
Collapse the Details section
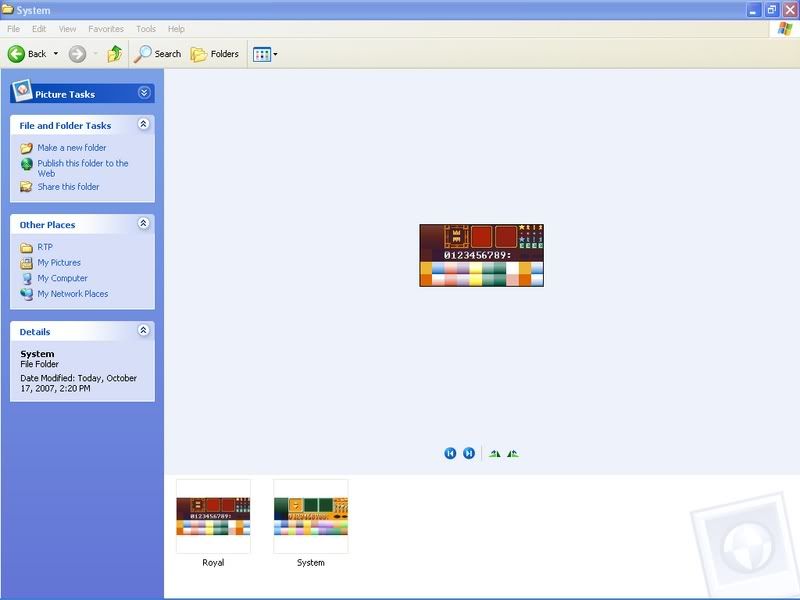tap(143, 331)
